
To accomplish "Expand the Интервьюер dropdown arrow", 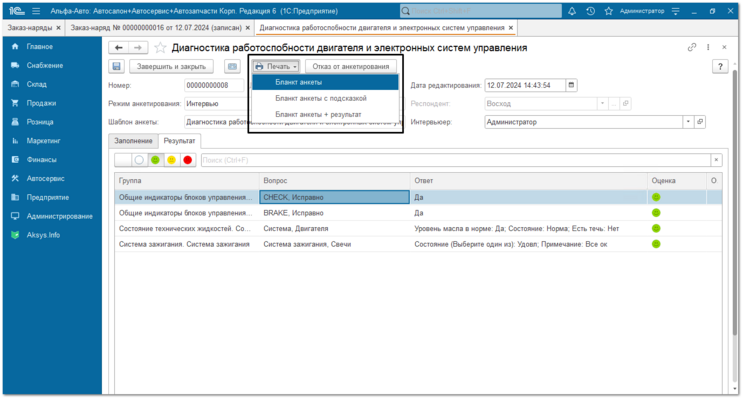I will (x=688, y=122).
